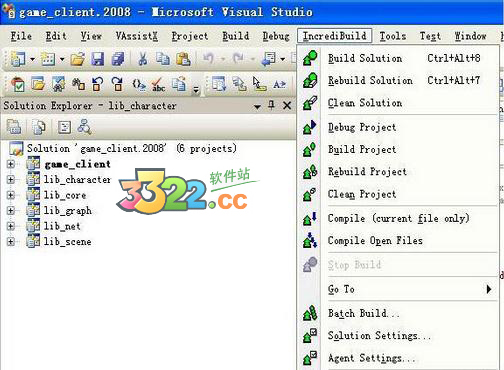
Task: Click the Copy icon in toolbar
Action: pyautogui.click(x=163, y=59)
